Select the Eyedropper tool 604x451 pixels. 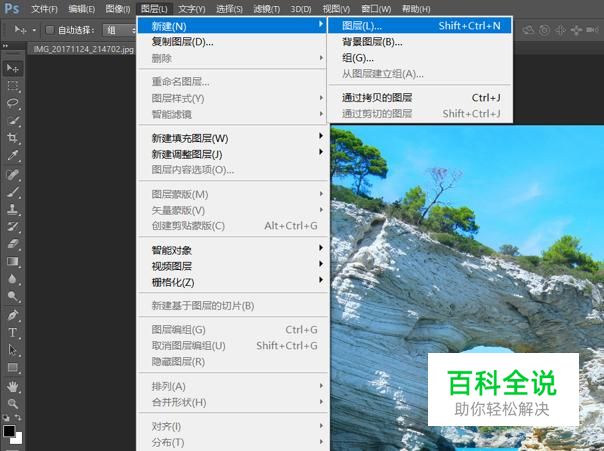(13, 155)
